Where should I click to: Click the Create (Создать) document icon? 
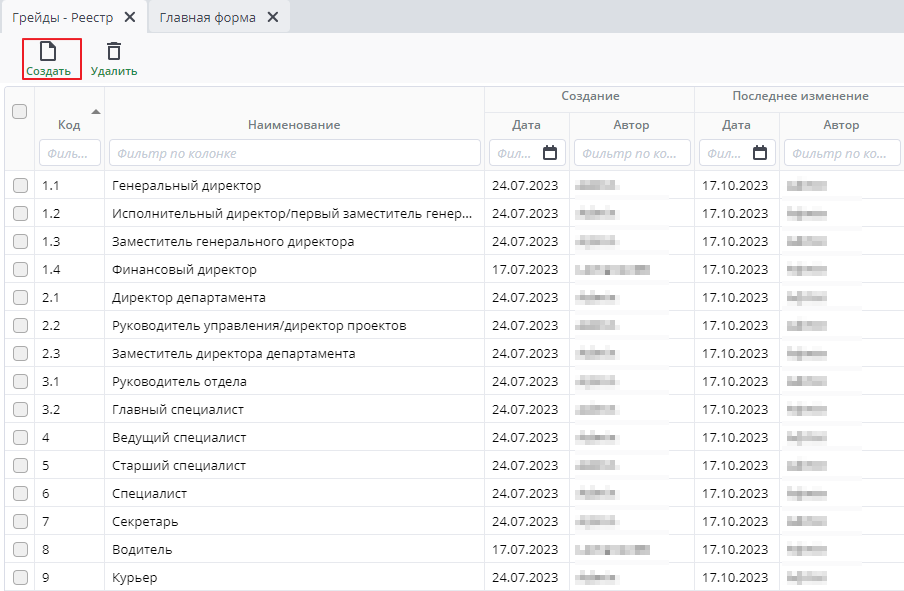47,52
